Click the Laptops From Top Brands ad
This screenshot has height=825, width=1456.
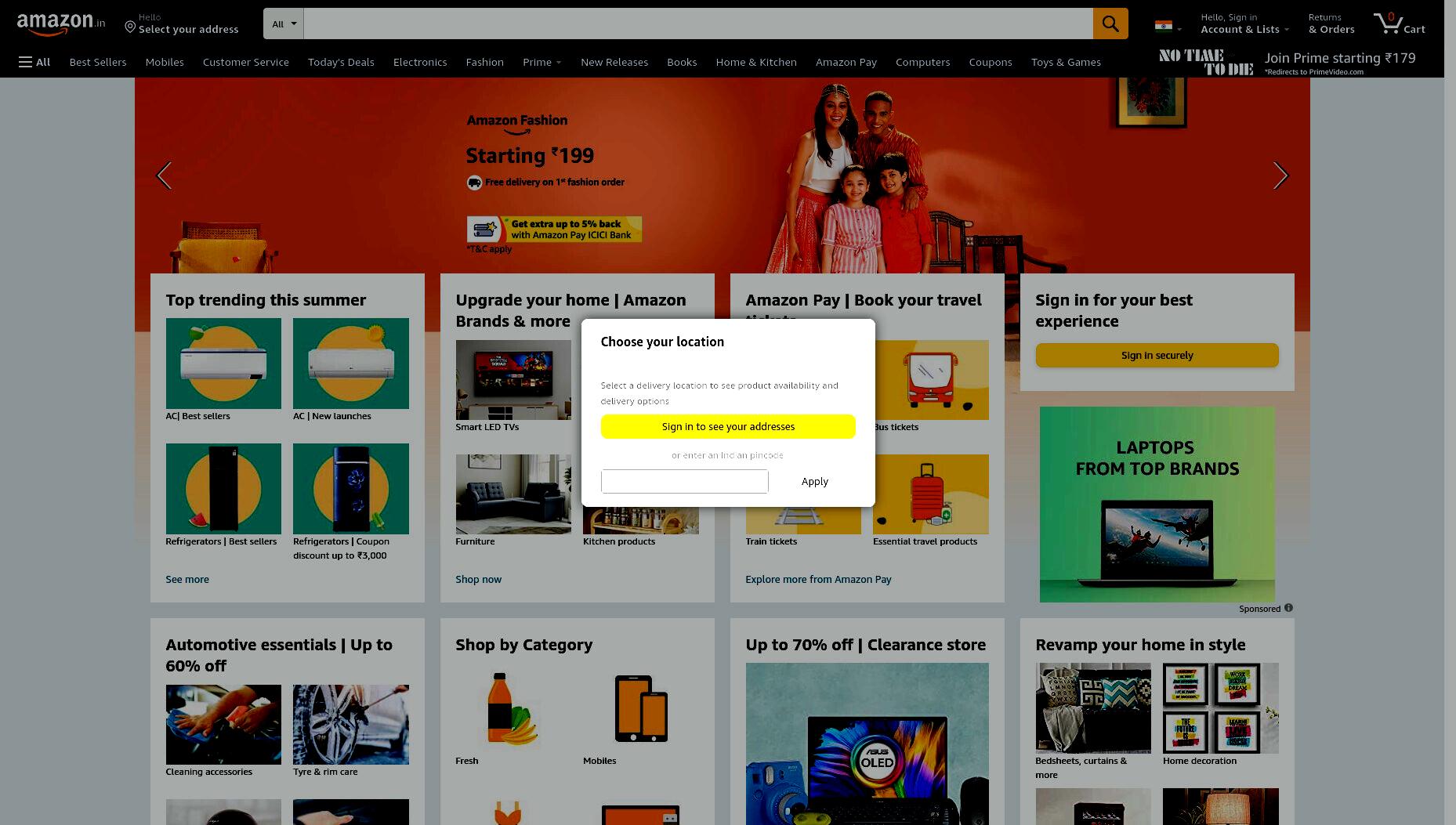1157,505
